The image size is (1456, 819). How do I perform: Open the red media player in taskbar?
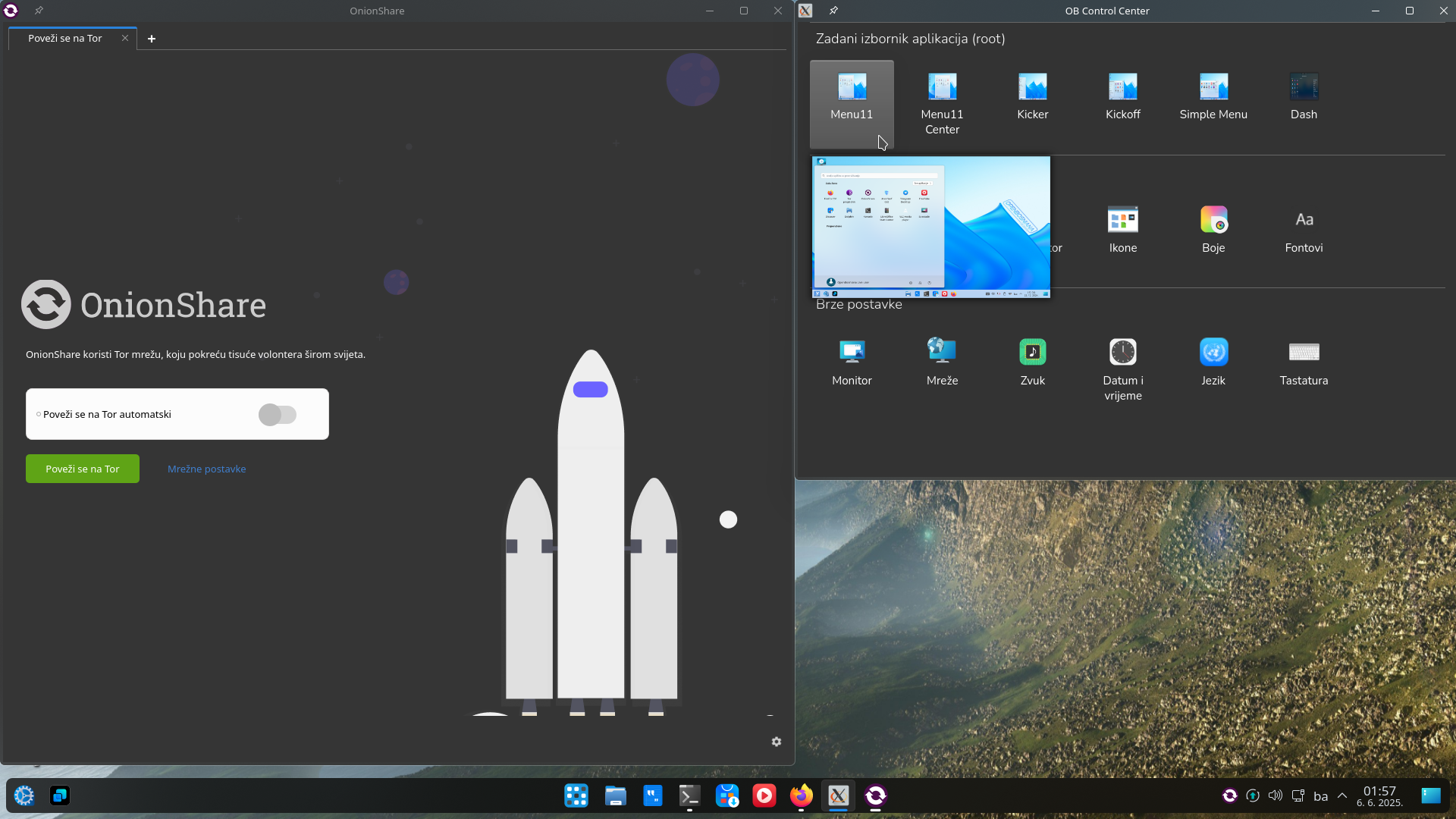click(764, 795)
